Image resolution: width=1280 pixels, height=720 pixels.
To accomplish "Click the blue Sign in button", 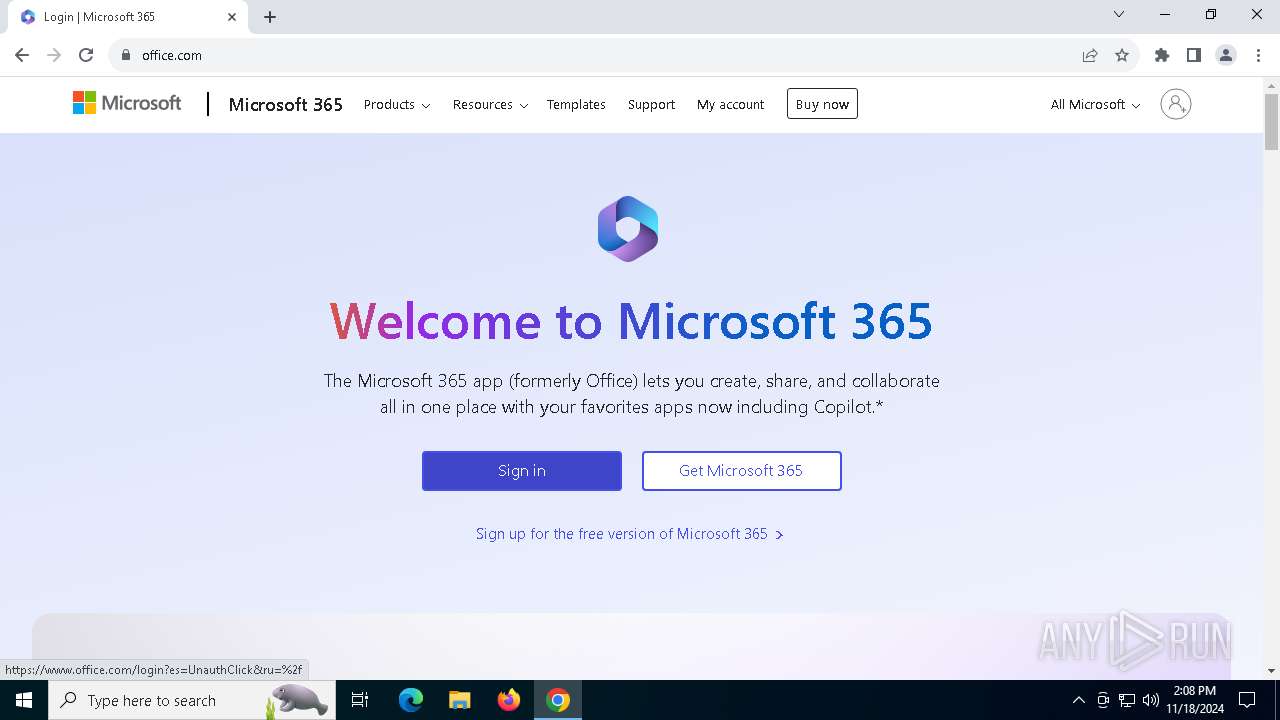I will point(522,471).
